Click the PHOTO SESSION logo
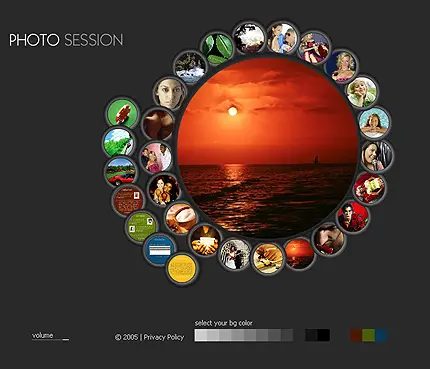Screen dimensions: 430x369 click(x=66, y=40)
